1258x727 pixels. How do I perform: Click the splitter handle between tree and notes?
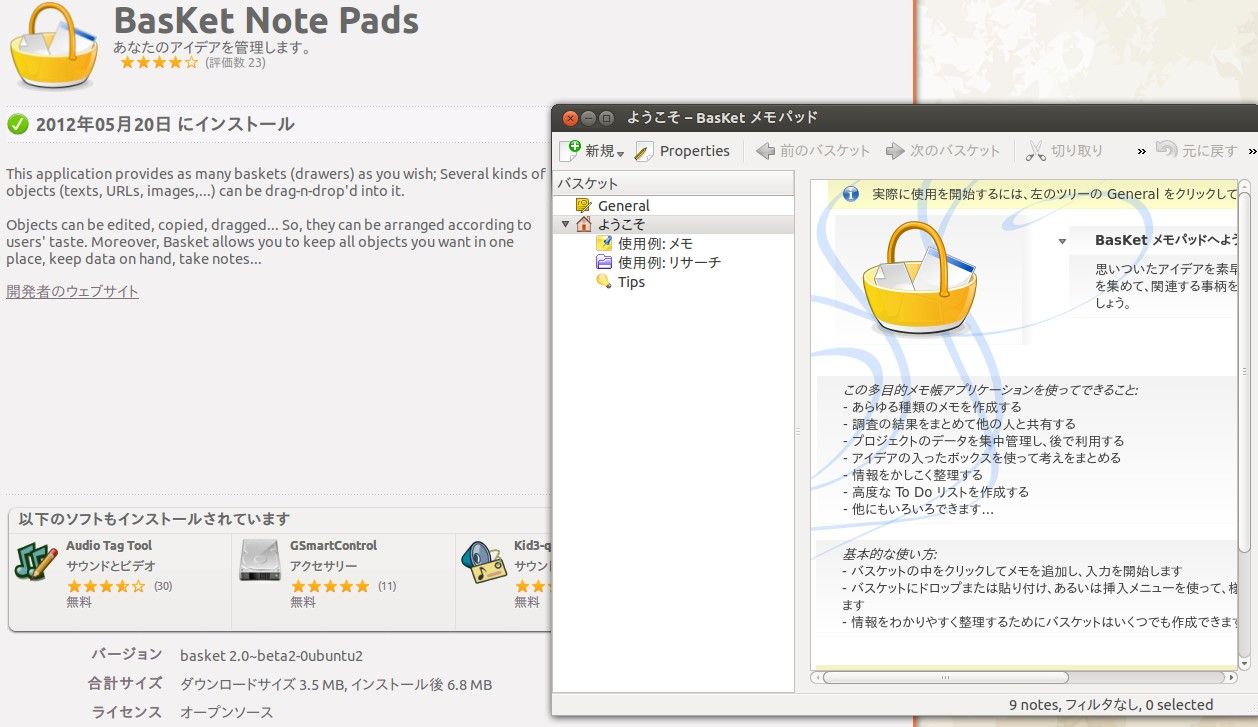coord(798,431)
